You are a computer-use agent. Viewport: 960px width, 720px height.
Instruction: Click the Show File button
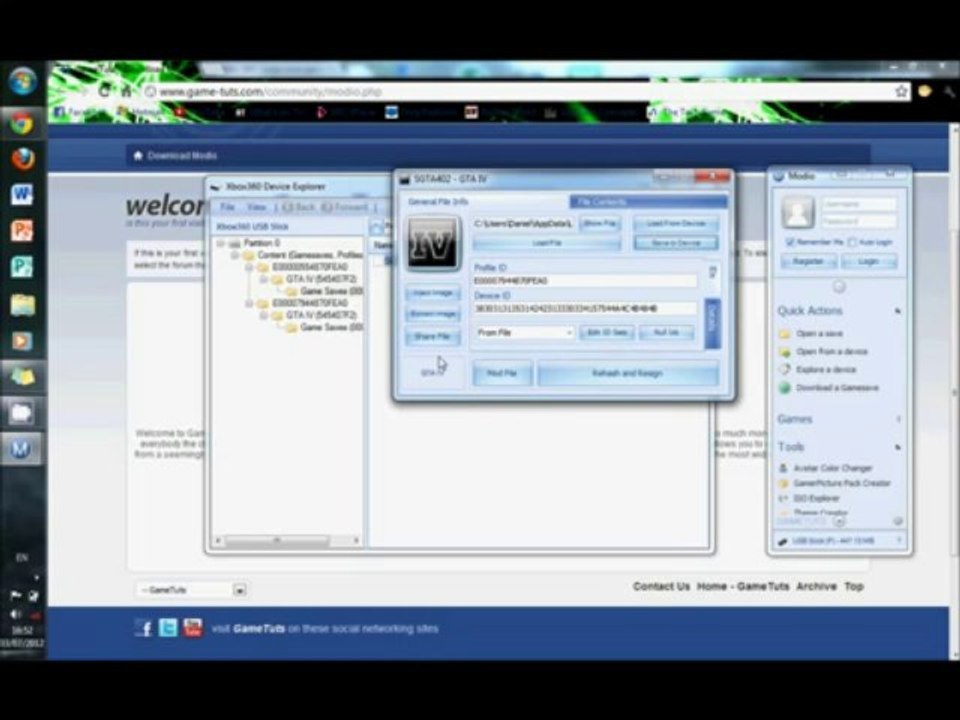(600, 223)
